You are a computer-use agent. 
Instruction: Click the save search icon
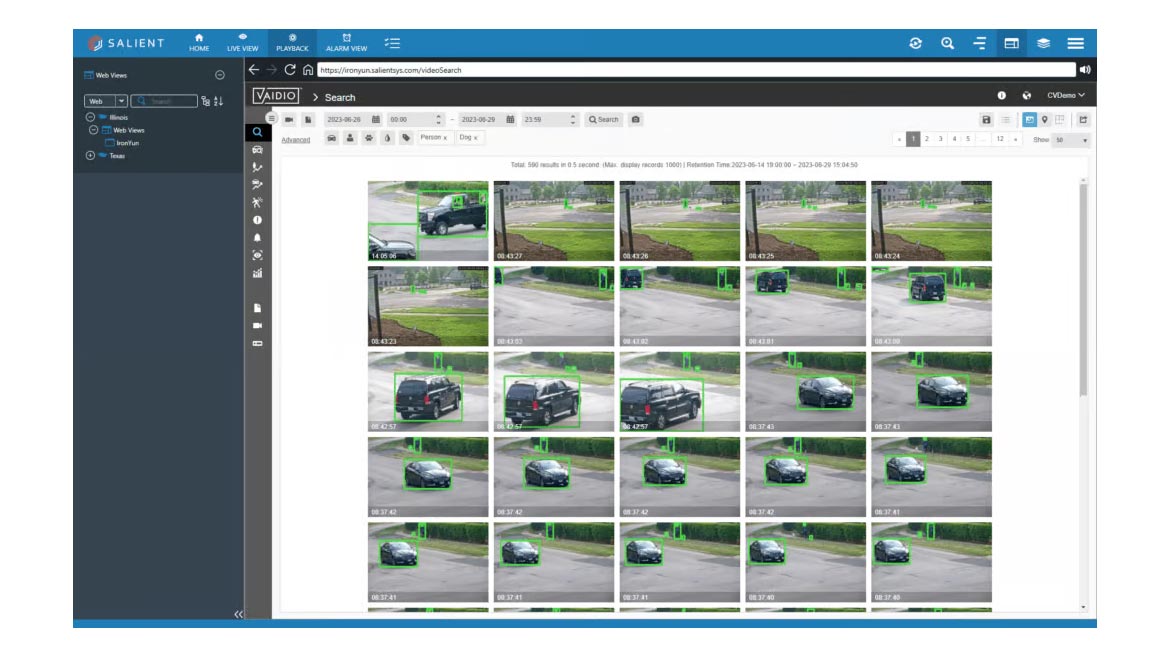986,120
